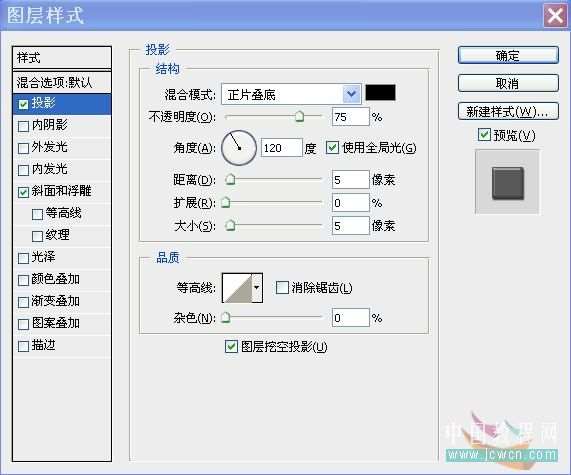The width and height of the screenshot is (571, 475).
Task: Enable the 内阴影 checkbox
Action: (23, 126)
